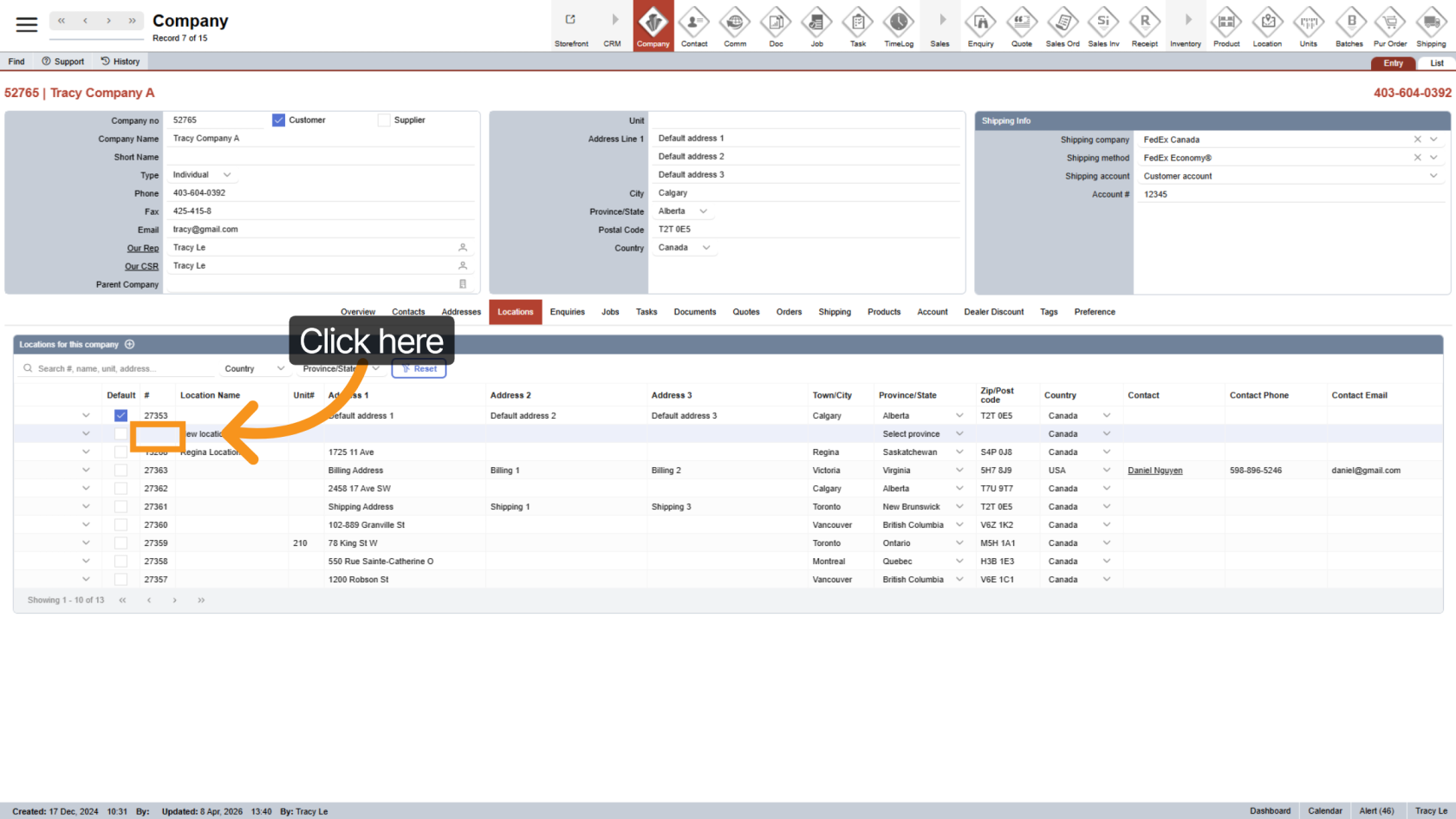Set location 27360 as default
This screenshot has width=1456, height=819.
pyautogui.click(x=120, y=525)
